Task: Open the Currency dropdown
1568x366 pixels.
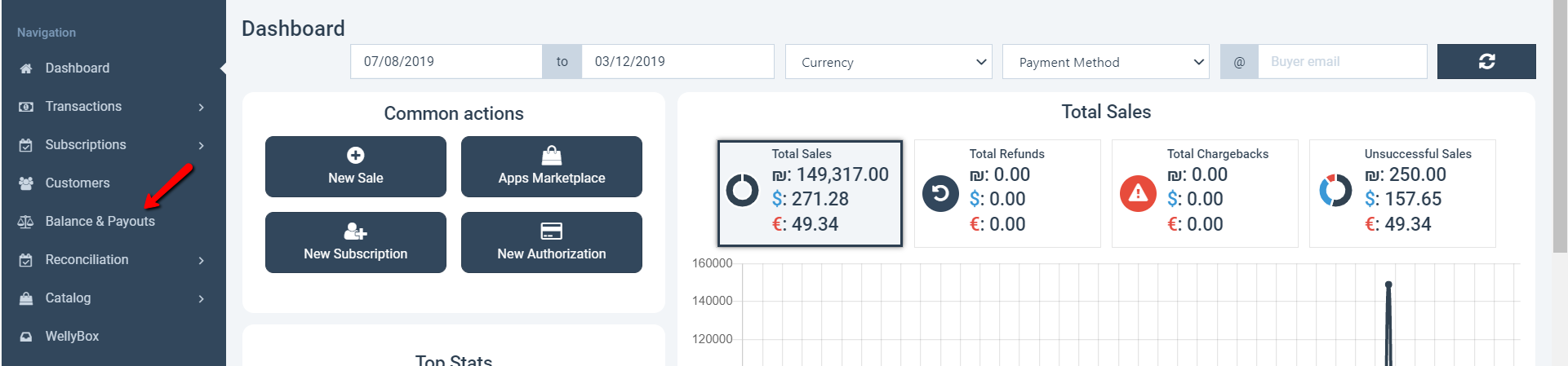Action: click(x=889, y=62)
